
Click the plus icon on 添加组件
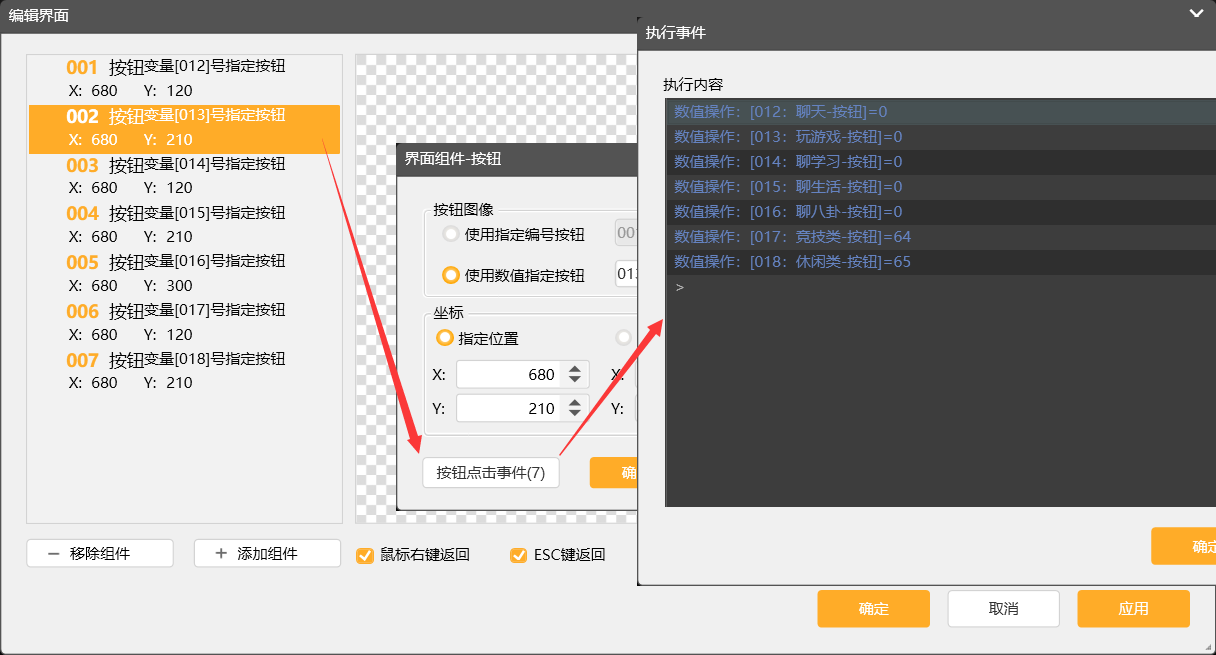click(x=221, y=553)
